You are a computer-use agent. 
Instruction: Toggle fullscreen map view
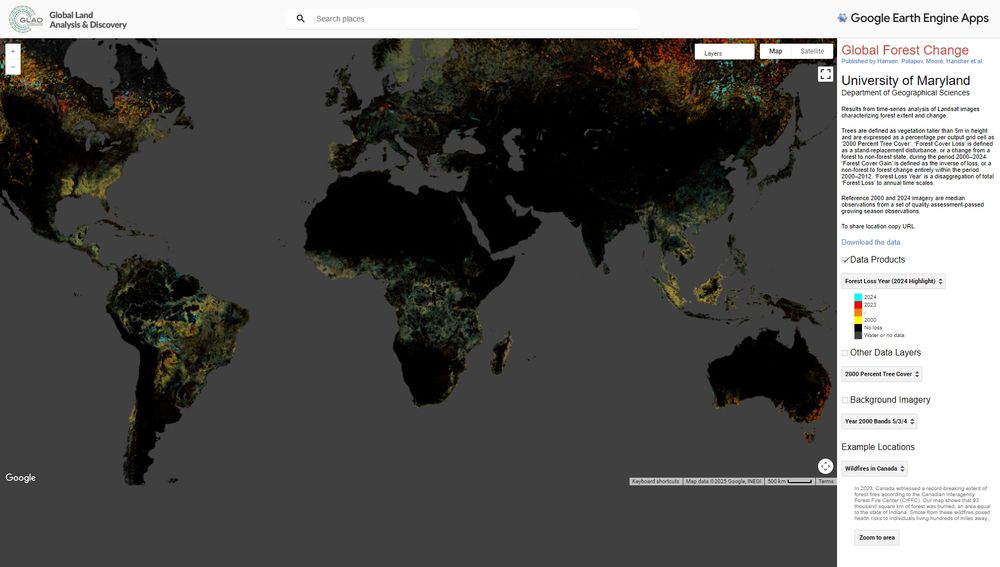click(825, 75)
